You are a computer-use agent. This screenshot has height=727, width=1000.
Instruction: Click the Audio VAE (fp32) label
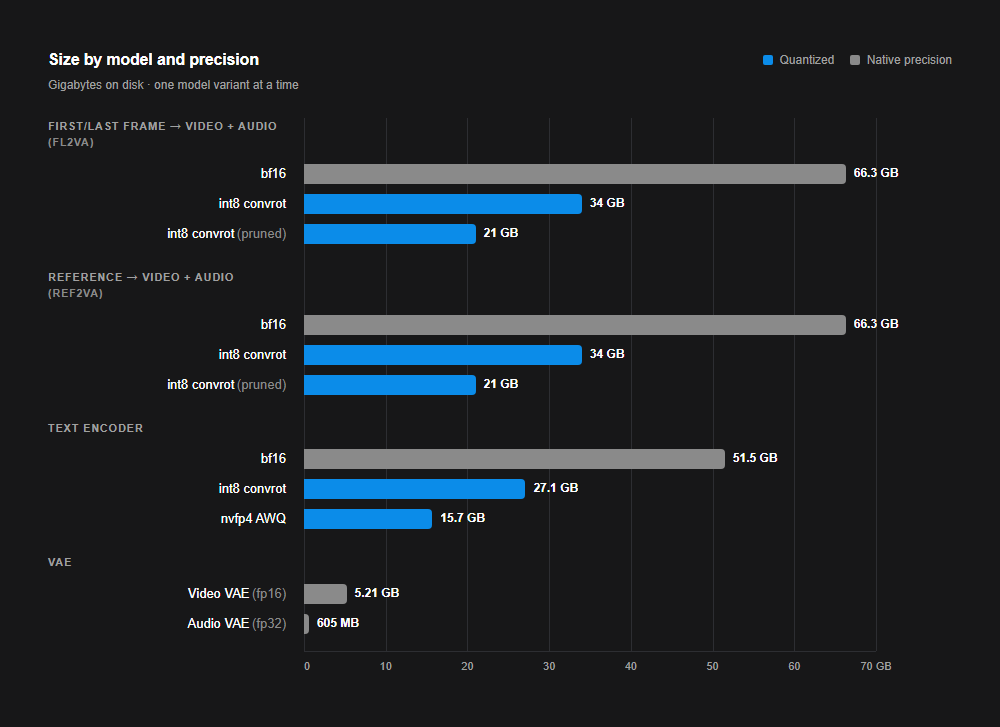coord(237,624)
